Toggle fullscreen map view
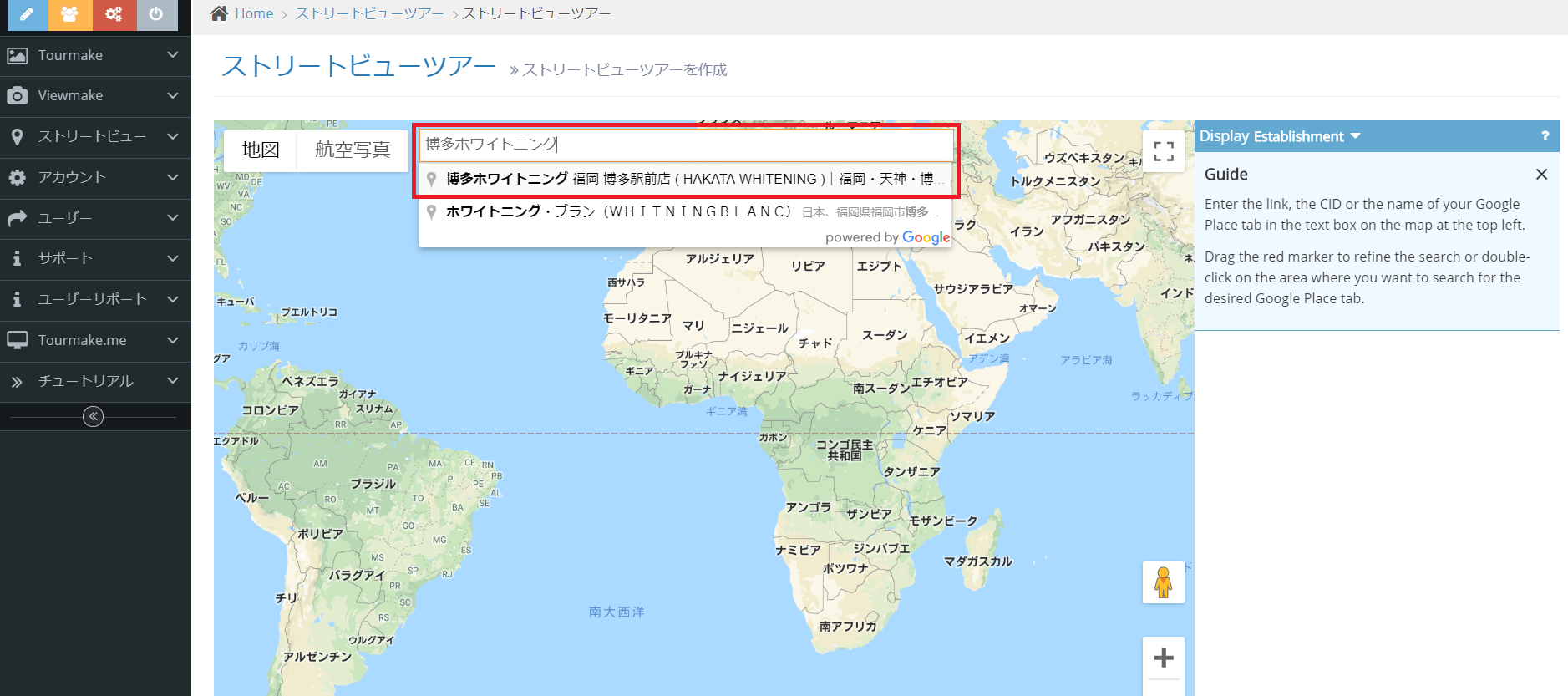The width and height of the screenshot is (1568, 696). click(1164, 151)
